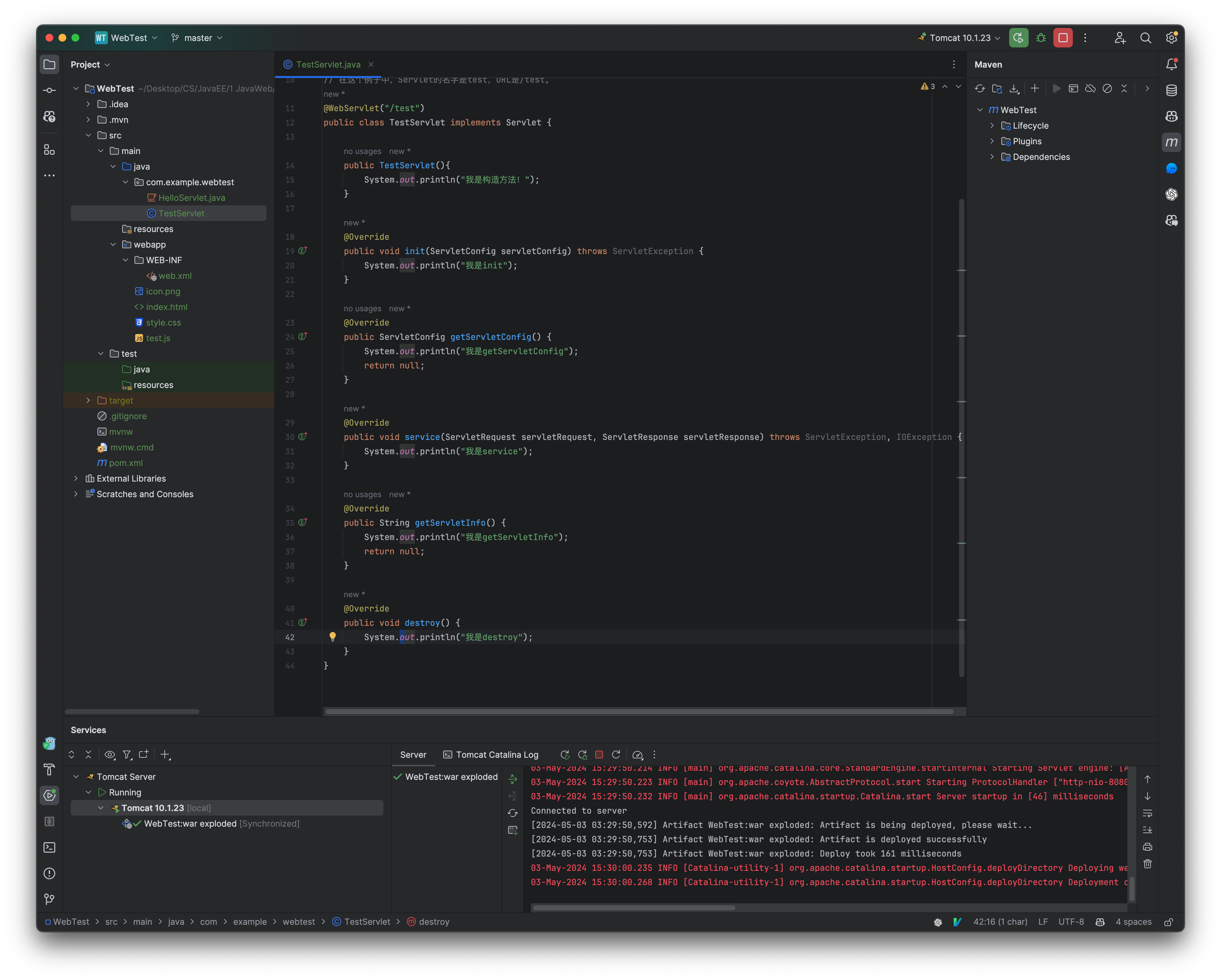Image resolution: width=1221 pixels, height=980 pixels.
Task: Toggle soft-wrap in the server console
Action: [x=1148, y=813]
